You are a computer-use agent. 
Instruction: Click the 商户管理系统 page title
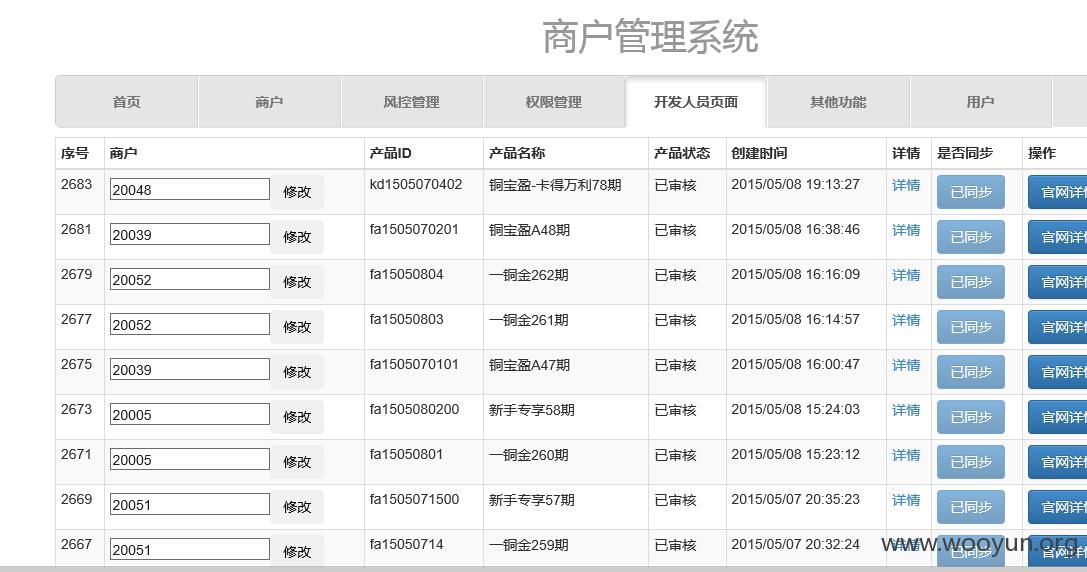650,37
